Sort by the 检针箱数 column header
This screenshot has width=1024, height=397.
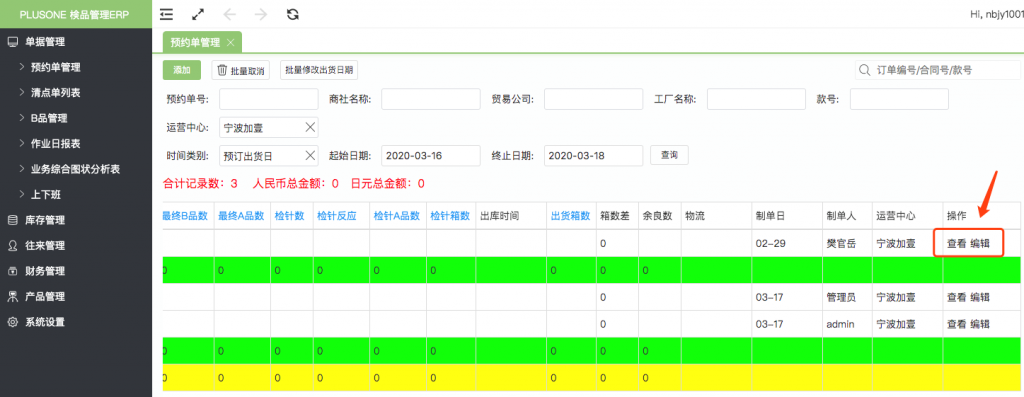tap(450, 216)
